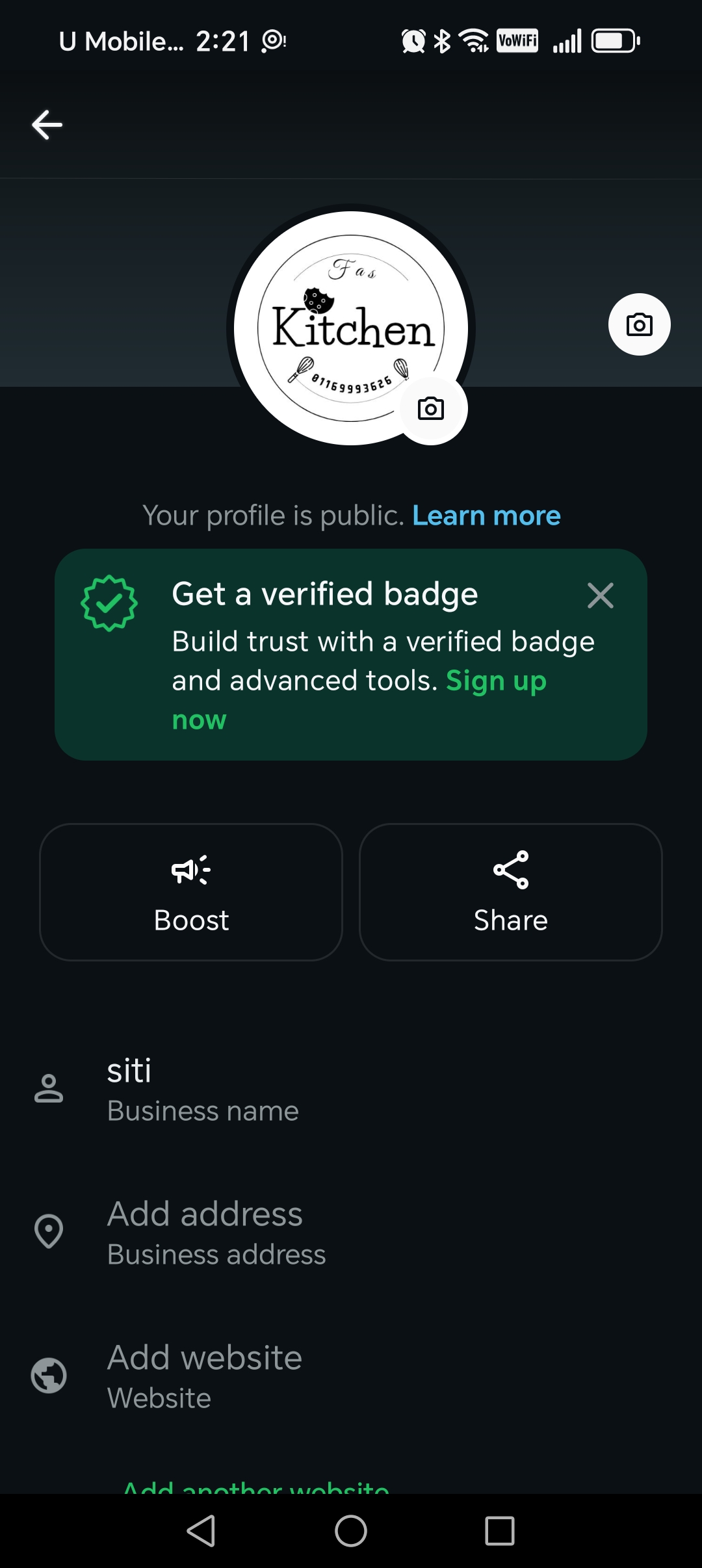Tap the green verified badge icon

[109, 603]
